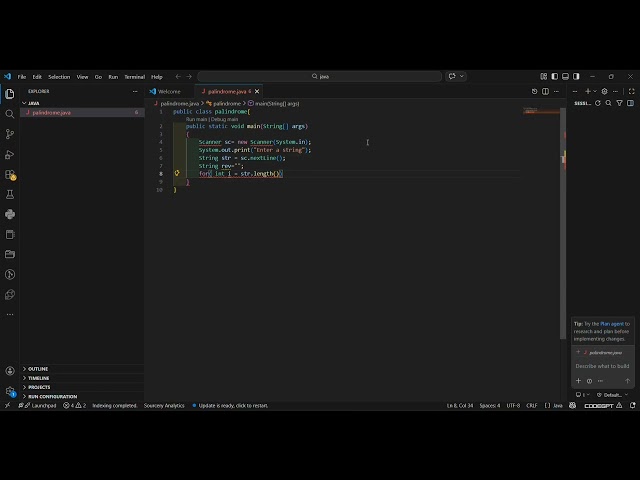Expand the TIMELINE section
Viewport: 640px width, 480px height.
82,378
